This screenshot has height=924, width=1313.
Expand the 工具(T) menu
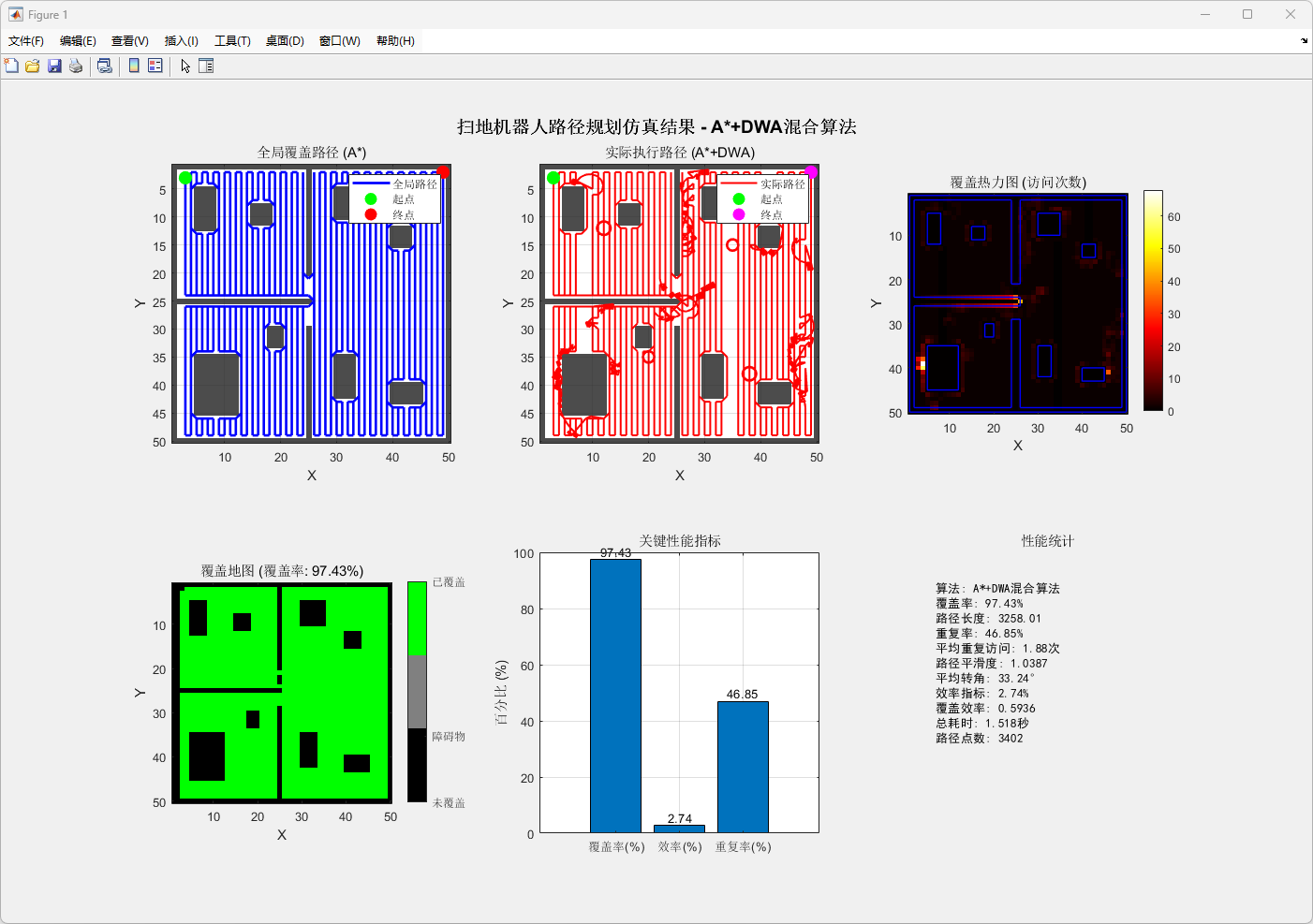232,41
